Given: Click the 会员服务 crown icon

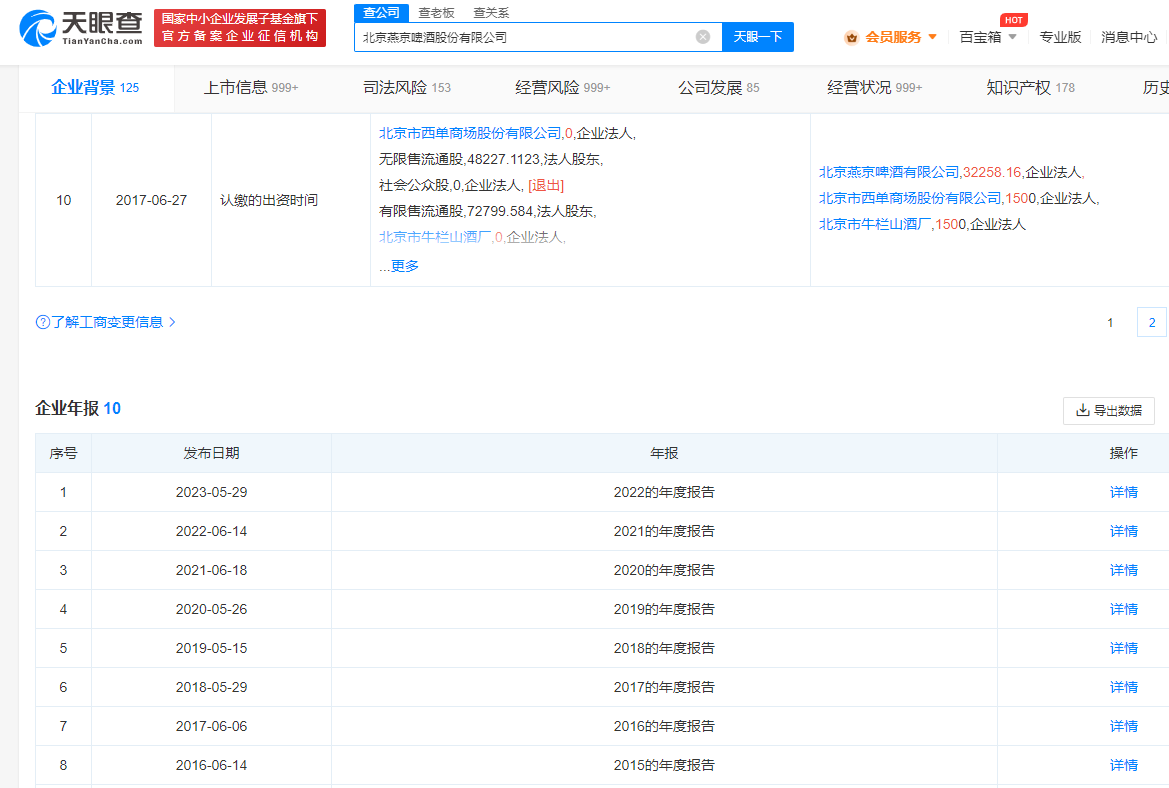Looking at the screenshot, I should click(x=852, y=37).
